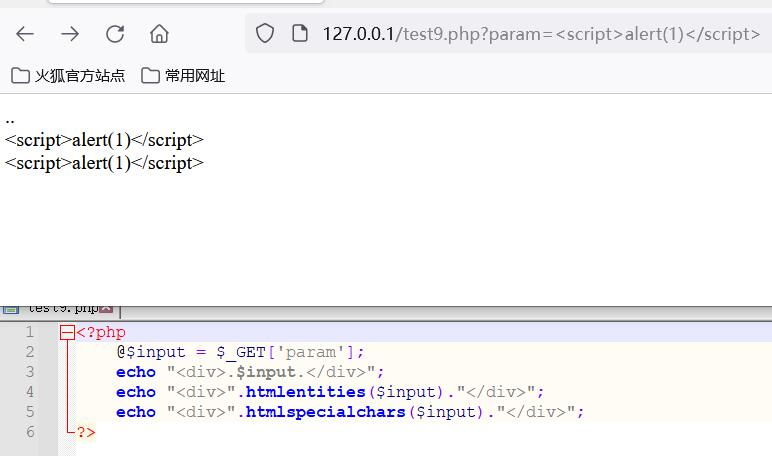Open the 常用网址 bookmarks folder

(x=183, y=76)
